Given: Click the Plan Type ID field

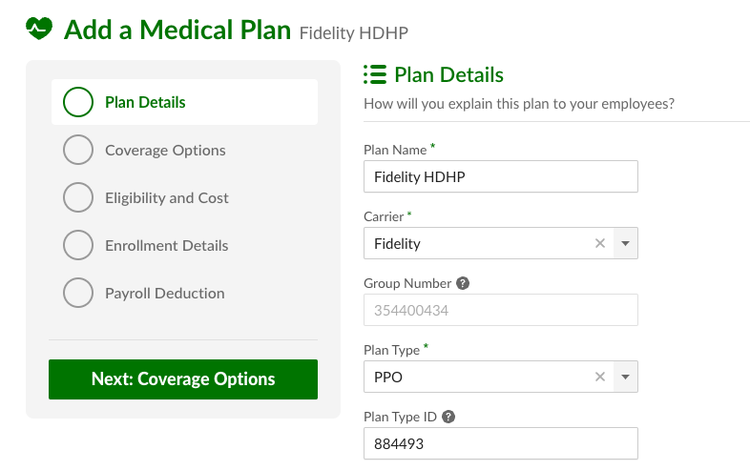Looking at the screenshot, I should coord(501,444).
